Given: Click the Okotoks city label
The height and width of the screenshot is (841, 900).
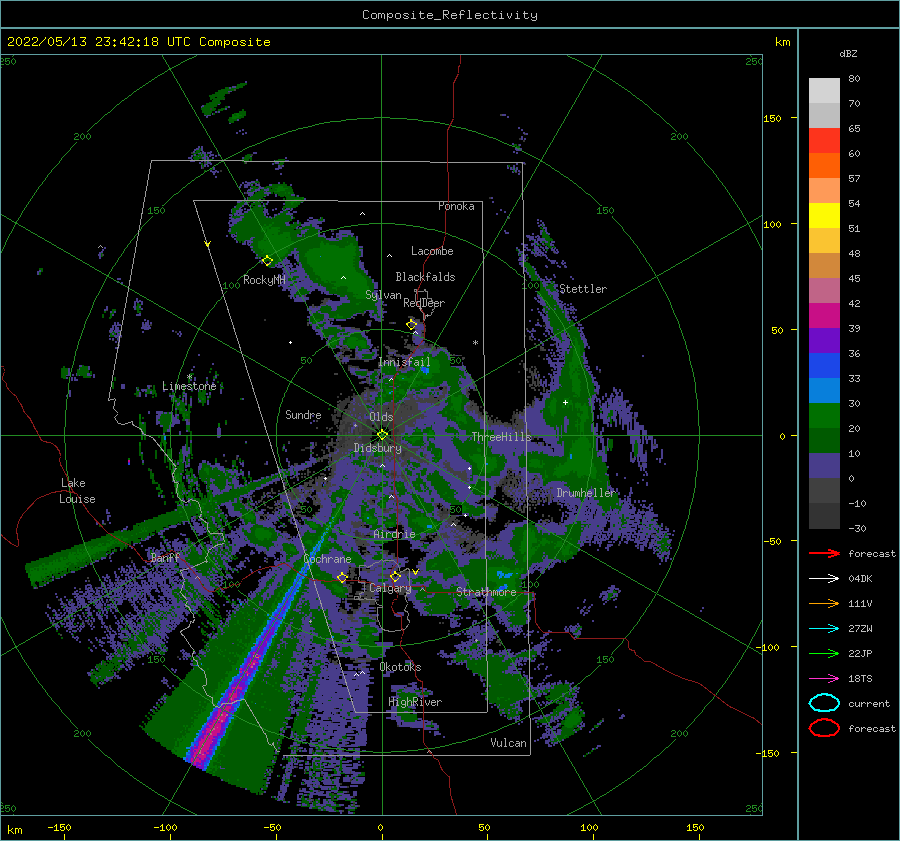Looking at the screenshot, I should click(x=400, y=667).
